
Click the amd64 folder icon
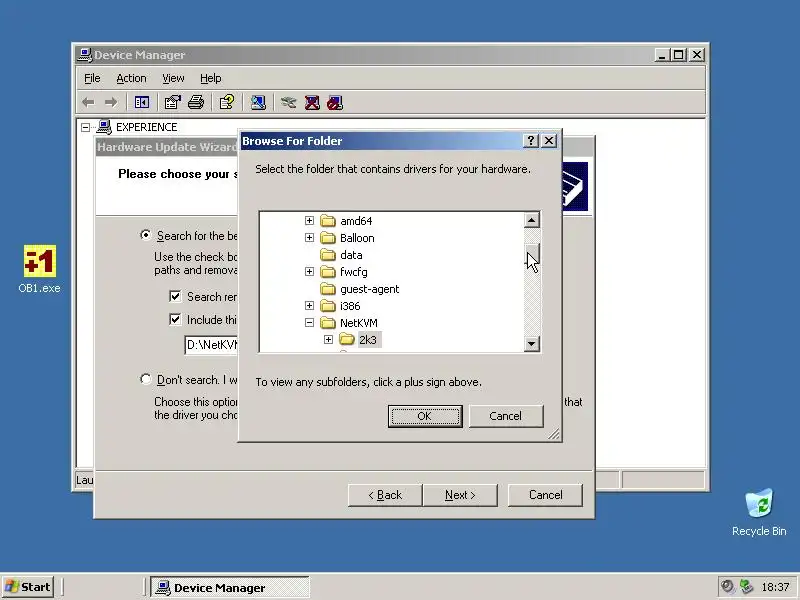[x=328, y=221]
